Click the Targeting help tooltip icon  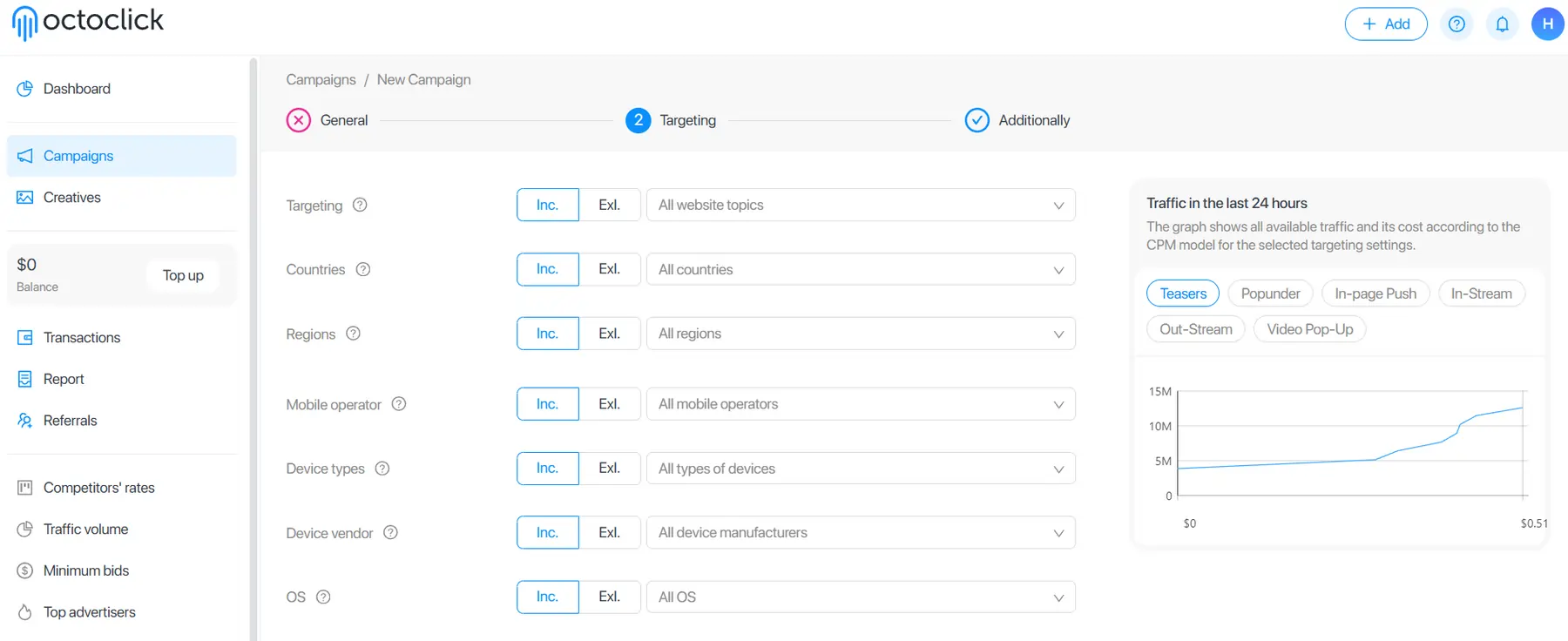tap(360, 205)
